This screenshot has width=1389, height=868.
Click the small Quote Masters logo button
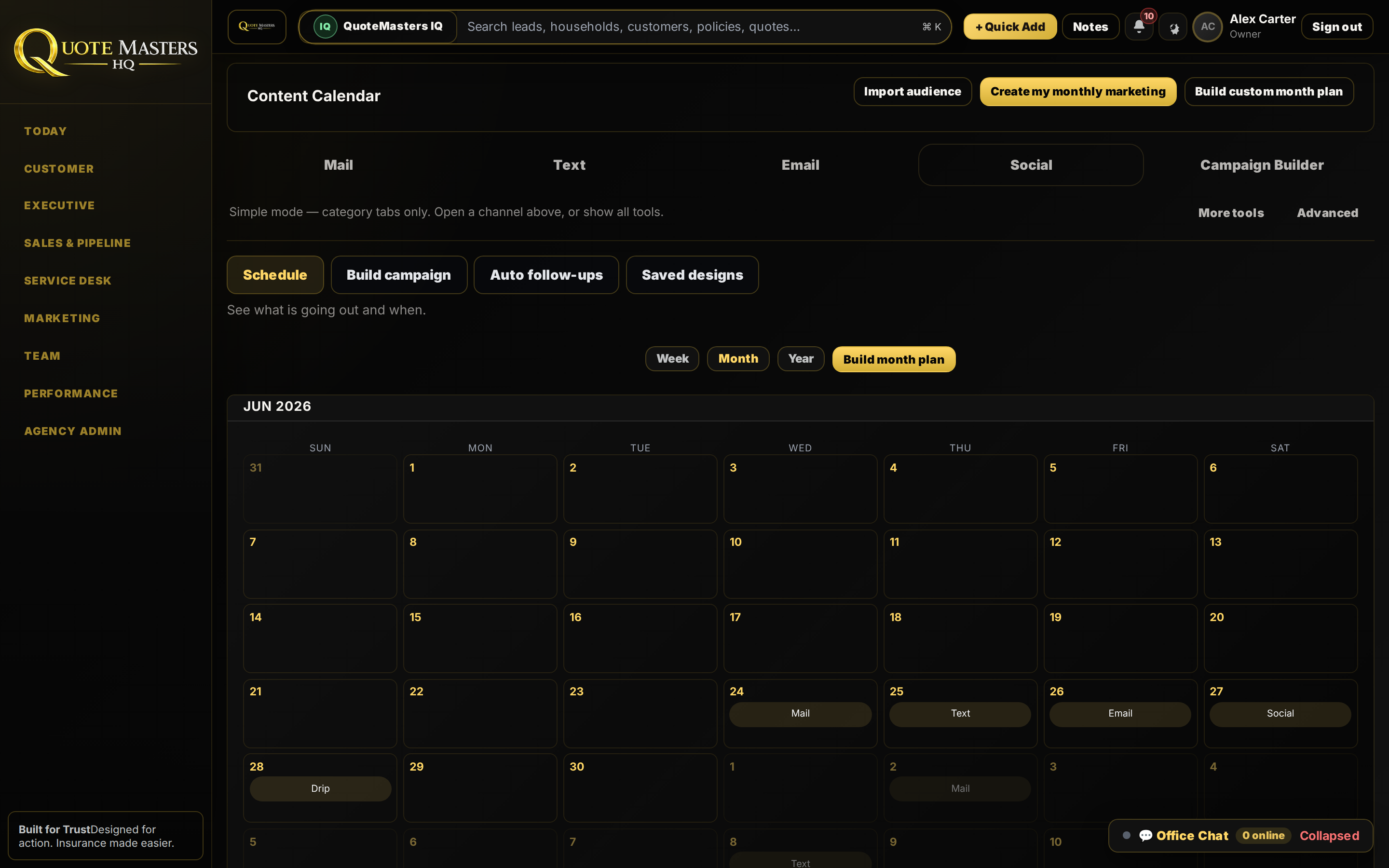click(x=257, y=27)
